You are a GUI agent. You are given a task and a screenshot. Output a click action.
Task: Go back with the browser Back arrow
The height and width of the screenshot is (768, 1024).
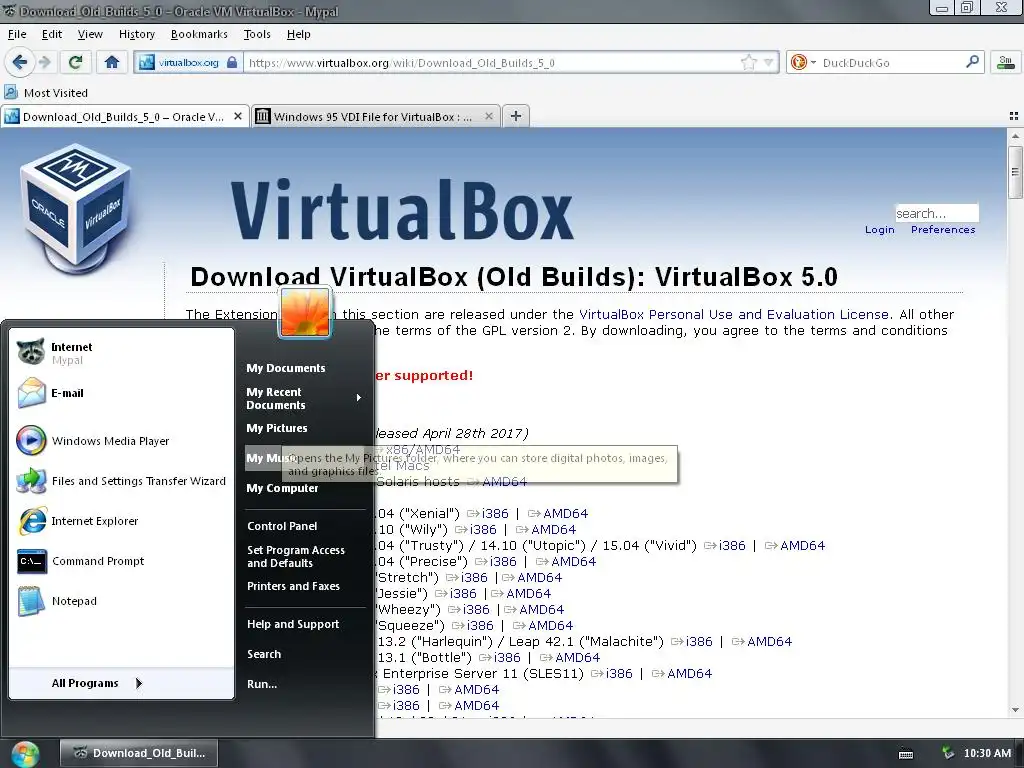pyautogui.click(x=18, y=62)
